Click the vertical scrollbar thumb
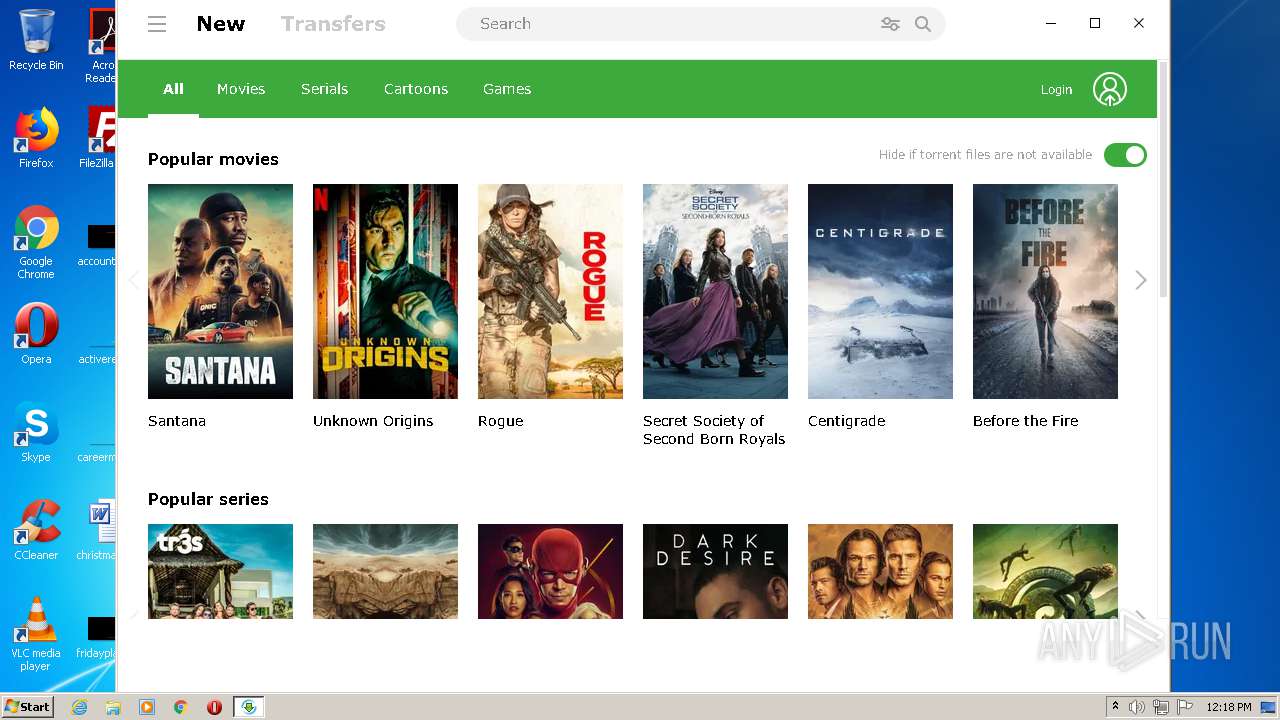 [1163, 178]
